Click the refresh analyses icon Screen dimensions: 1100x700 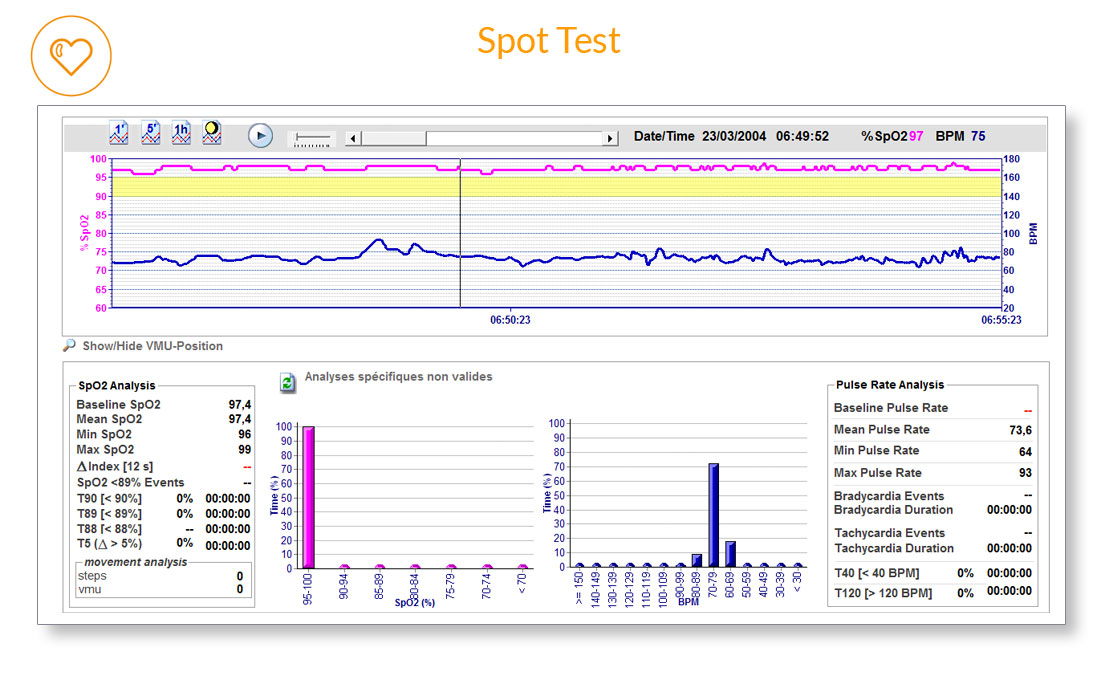[x=287, y=382]
